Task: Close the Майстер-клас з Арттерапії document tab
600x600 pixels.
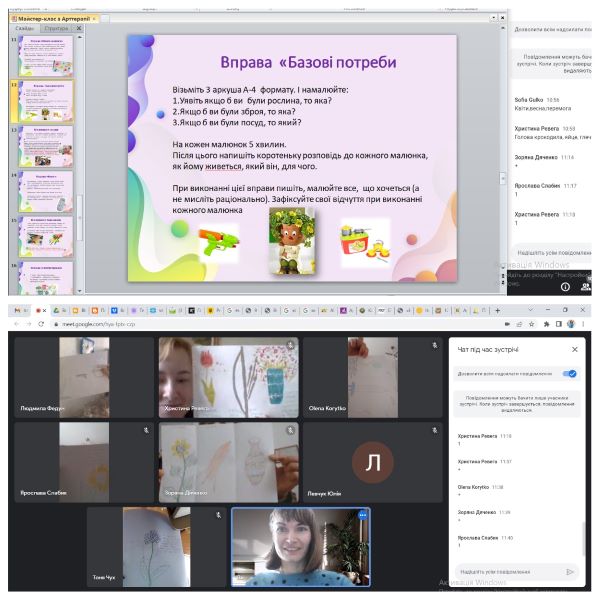Action: [94, 18]
